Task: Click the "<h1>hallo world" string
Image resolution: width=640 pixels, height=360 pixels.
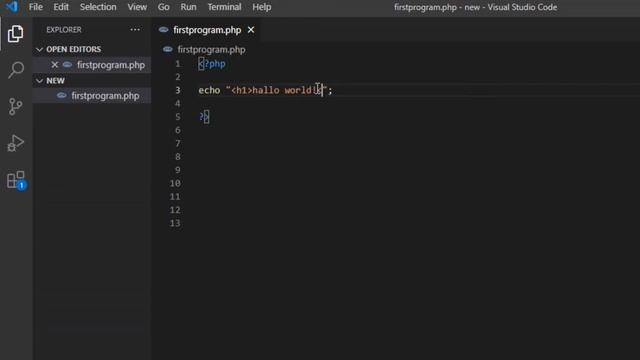Action: (276, 90)
